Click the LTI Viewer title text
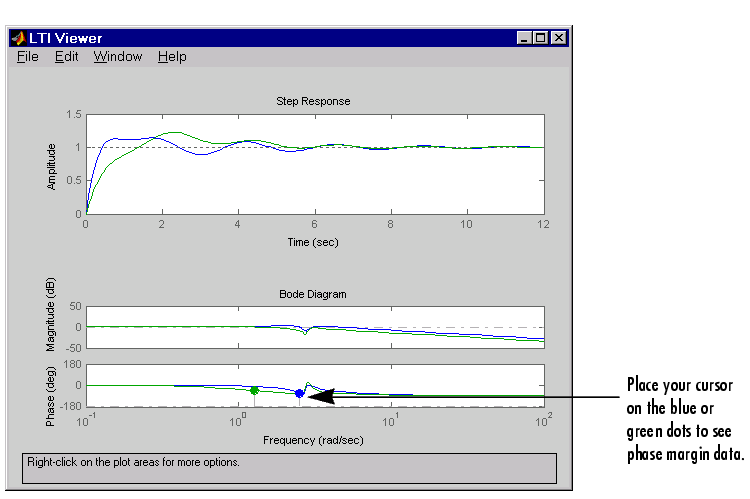The height and width of the screenshot is (499, 750). (x=66, y=38)
